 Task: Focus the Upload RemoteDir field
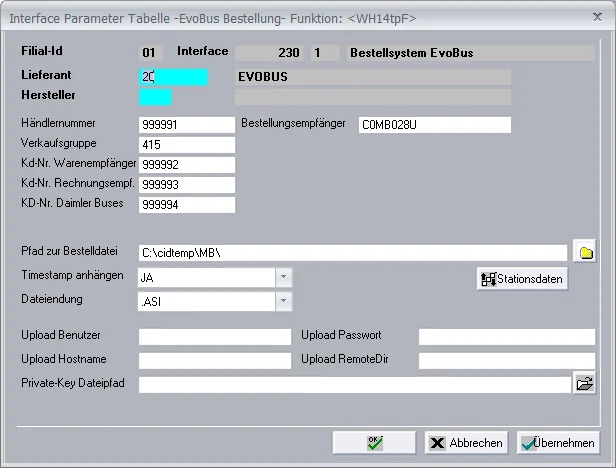507,361
